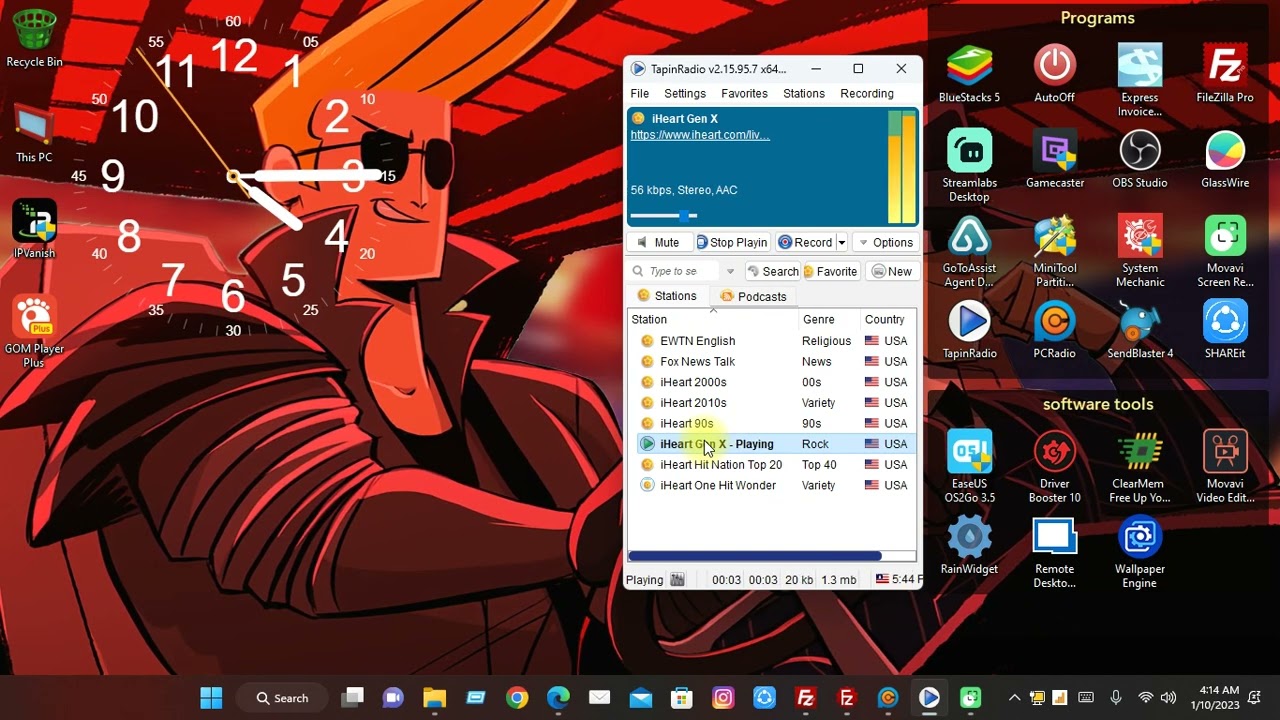Open IPVanish desktop icon
The width and height of the screenshot is (1280, 720).
point(34,230)
